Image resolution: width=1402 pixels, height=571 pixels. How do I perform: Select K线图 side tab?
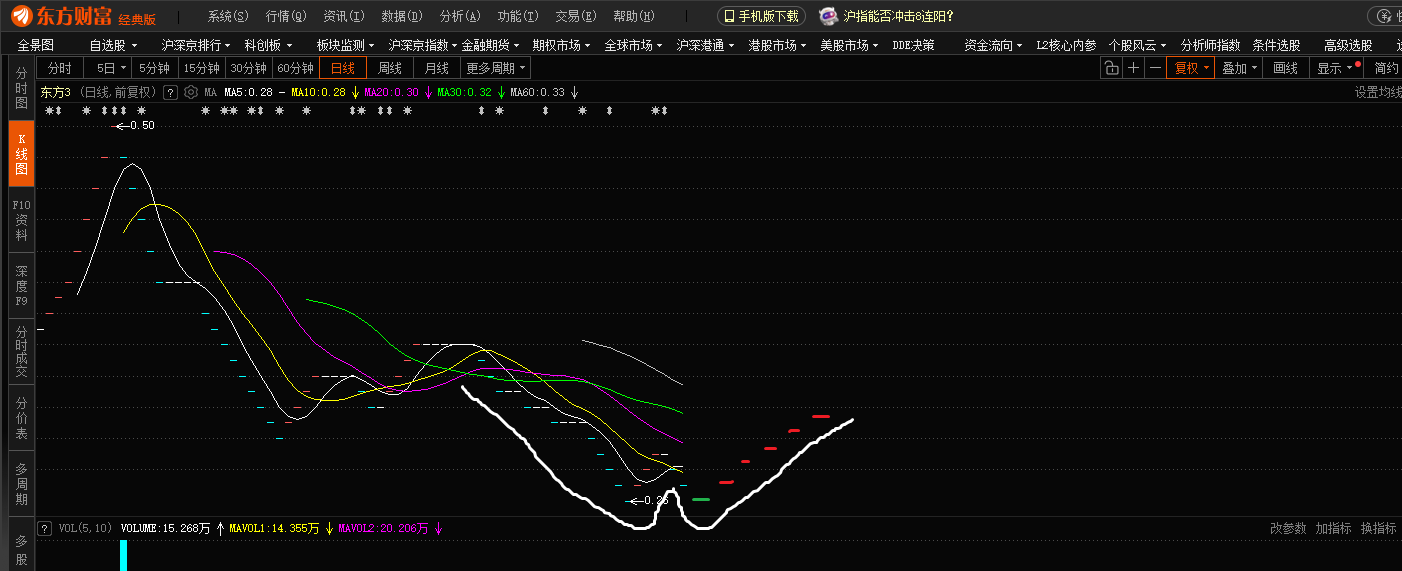(21, 154)
